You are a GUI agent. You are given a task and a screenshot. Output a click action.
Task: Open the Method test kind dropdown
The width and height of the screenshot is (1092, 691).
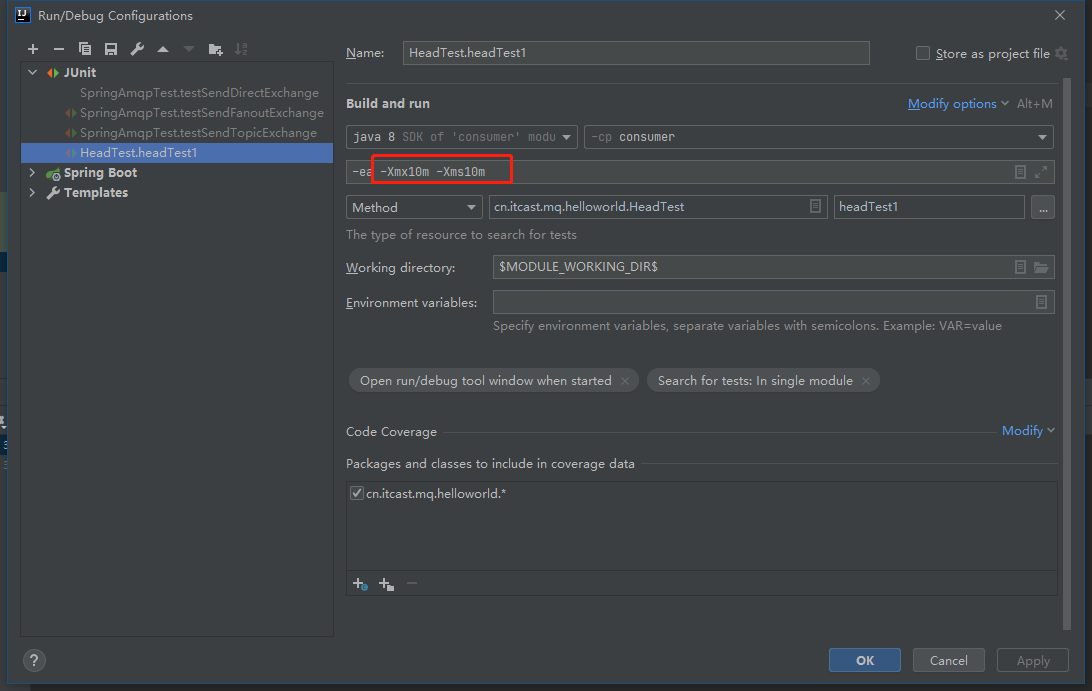coord(414,208)
